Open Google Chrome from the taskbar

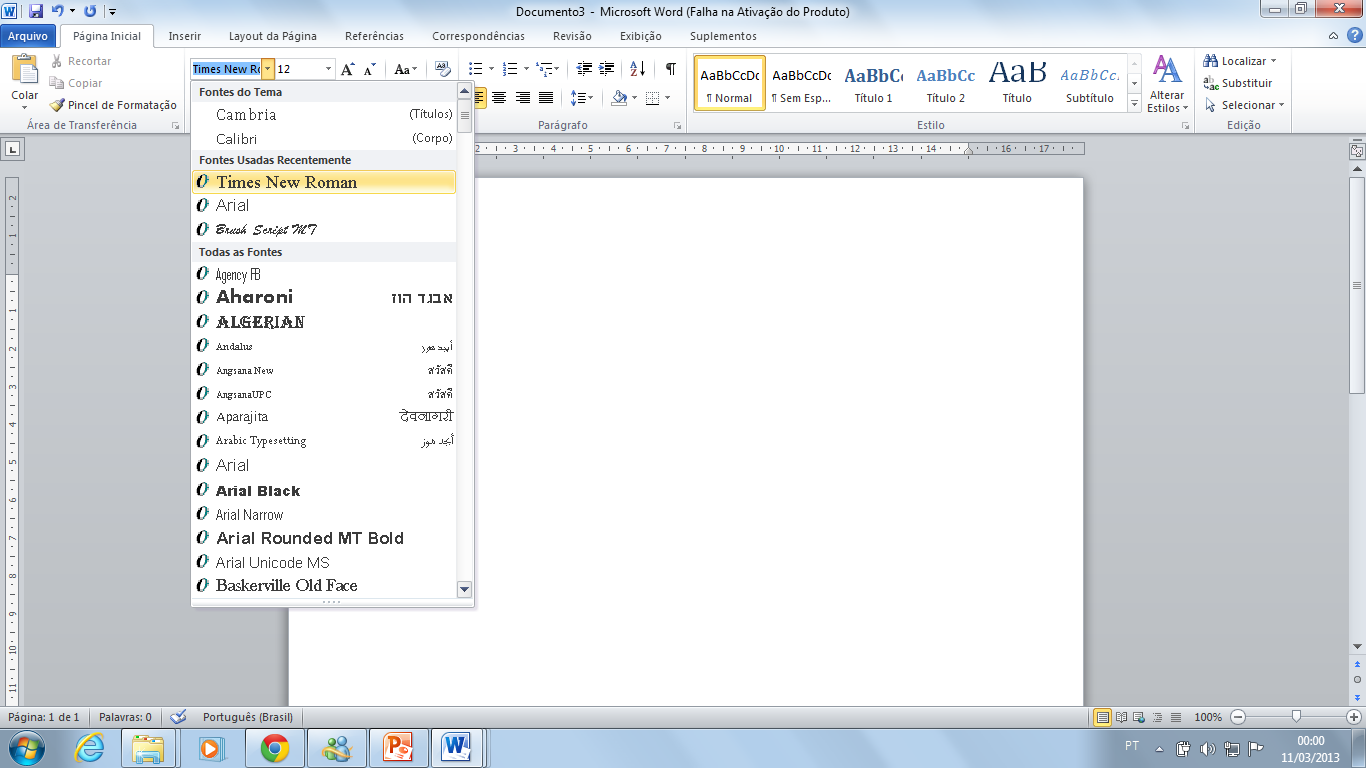pos(274,748)
